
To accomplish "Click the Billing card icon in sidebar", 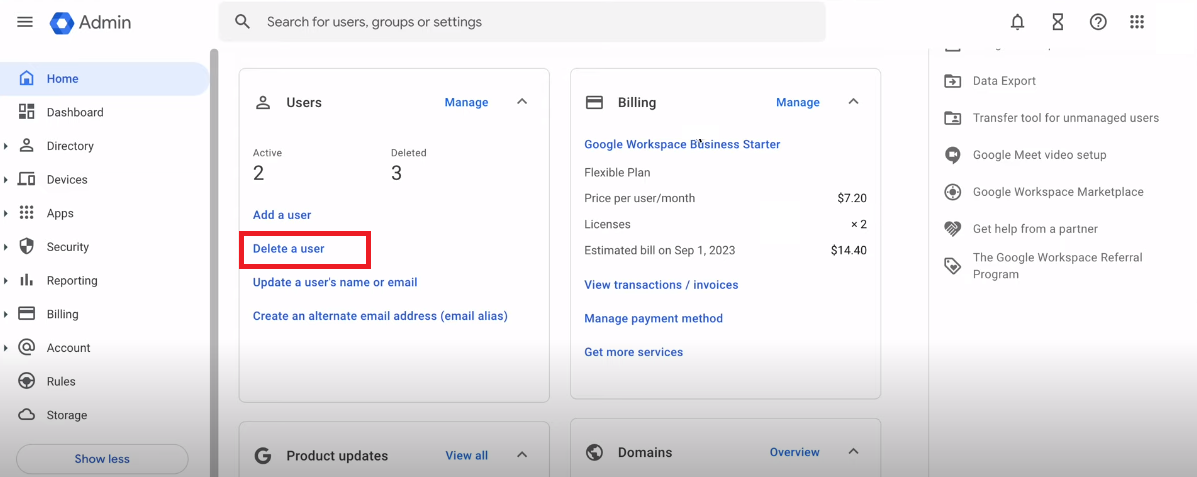I will click(27, 314).
